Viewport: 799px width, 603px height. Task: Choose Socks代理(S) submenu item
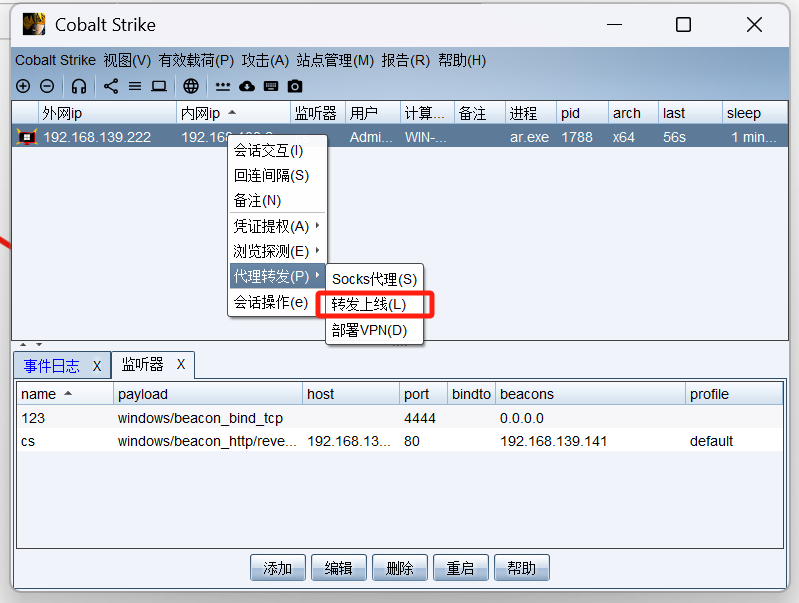375,279
